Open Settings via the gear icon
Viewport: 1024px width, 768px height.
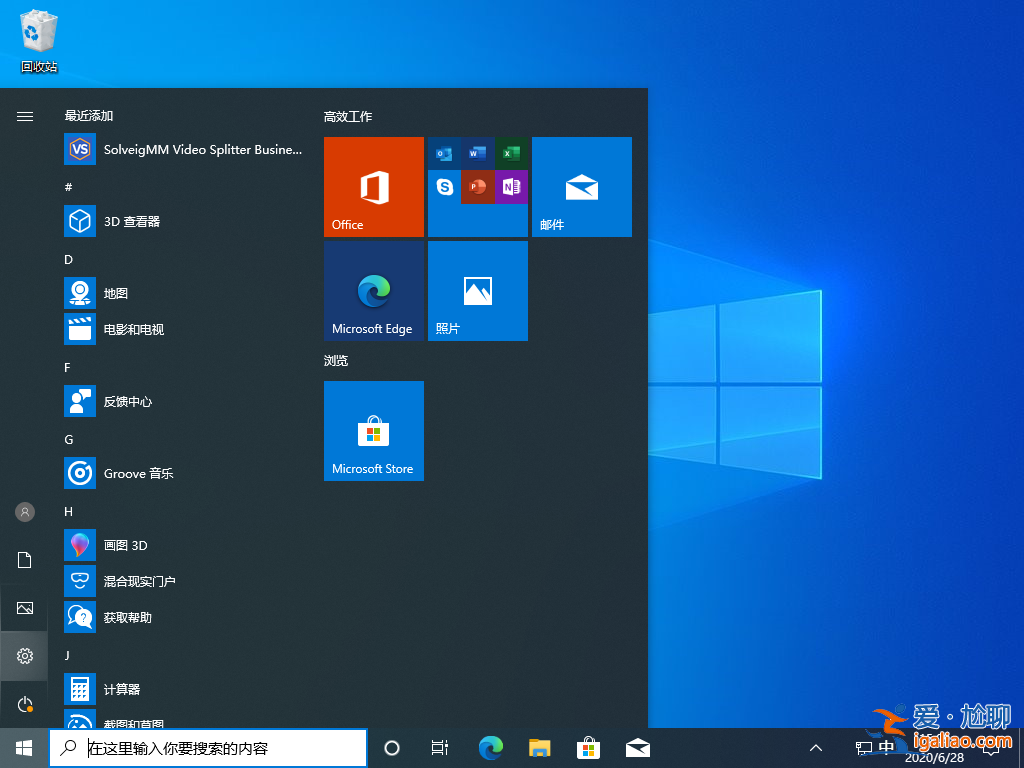coord(24,656)
